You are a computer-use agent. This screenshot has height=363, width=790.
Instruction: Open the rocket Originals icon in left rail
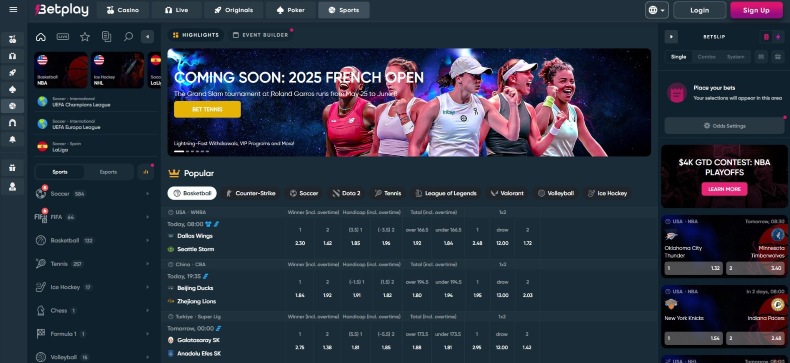(x=13, y=73)
